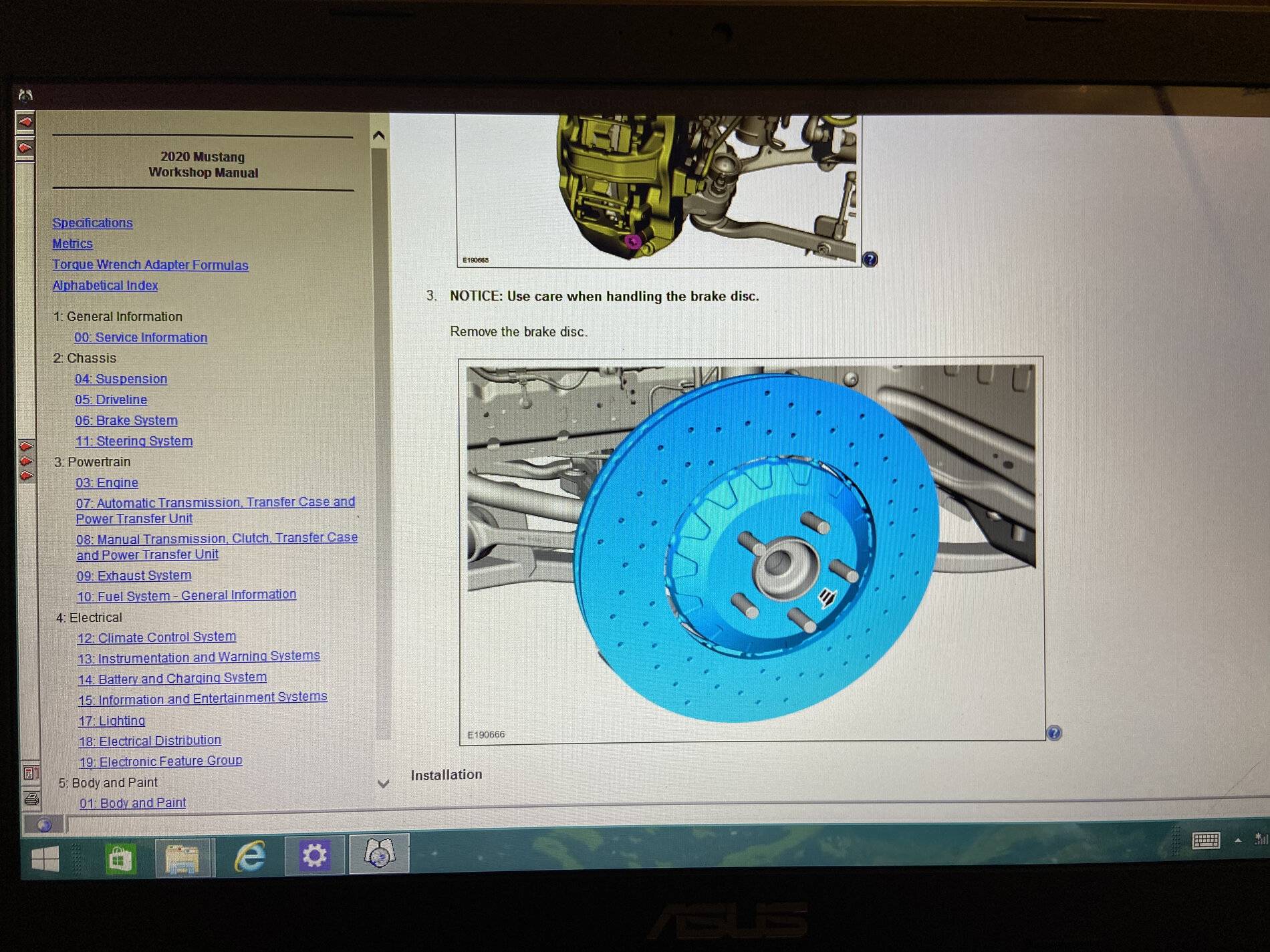
Task: Click the '5: Body and Paint' group heading
Action: [108, 782]
